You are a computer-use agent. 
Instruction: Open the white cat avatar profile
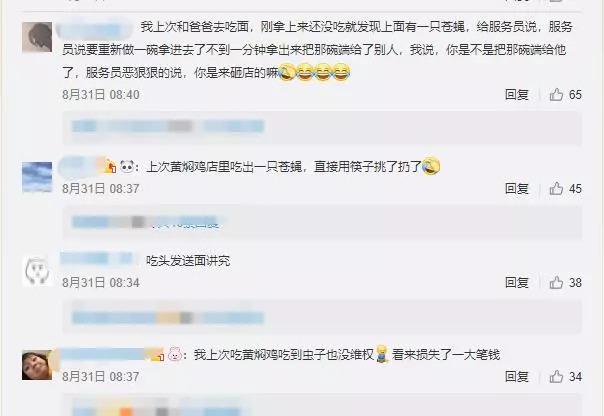point(37,271)
